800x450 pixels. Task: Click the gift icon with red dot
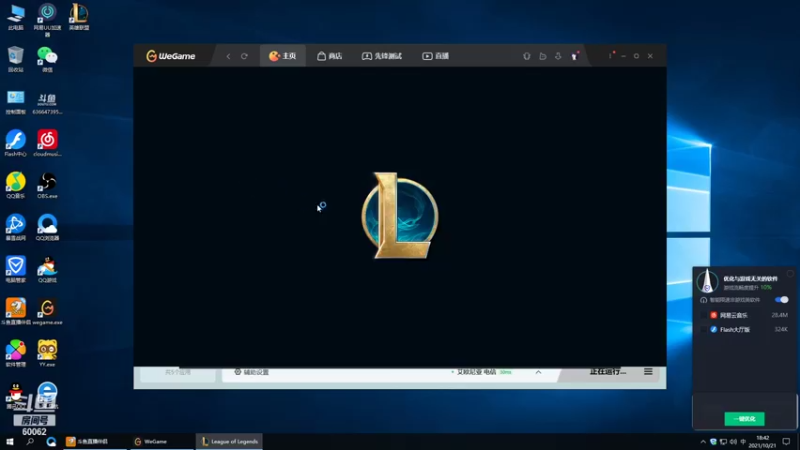coord(574,56)
